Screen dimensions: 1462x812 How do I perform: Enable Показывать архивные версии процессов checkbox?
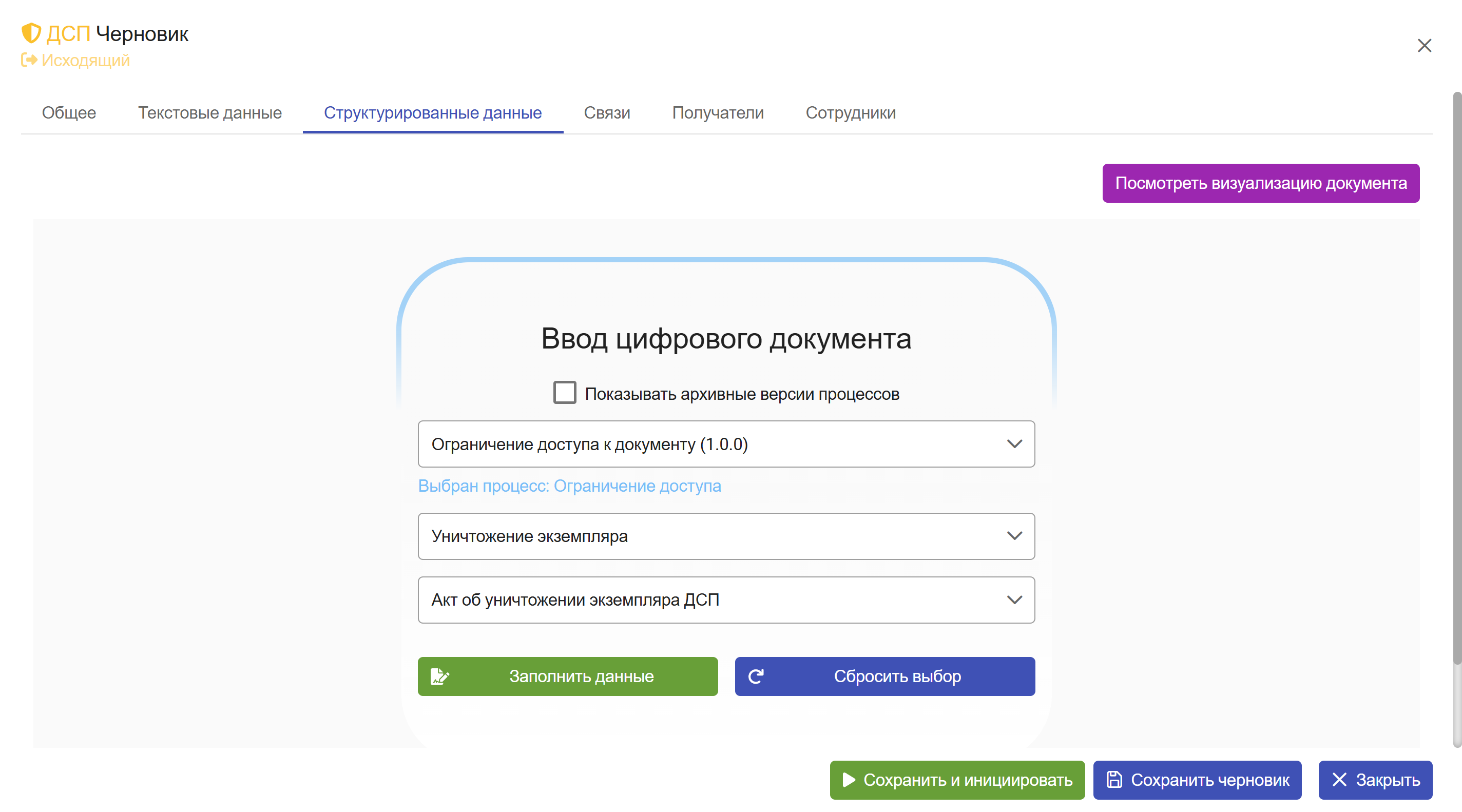point(565,393)
